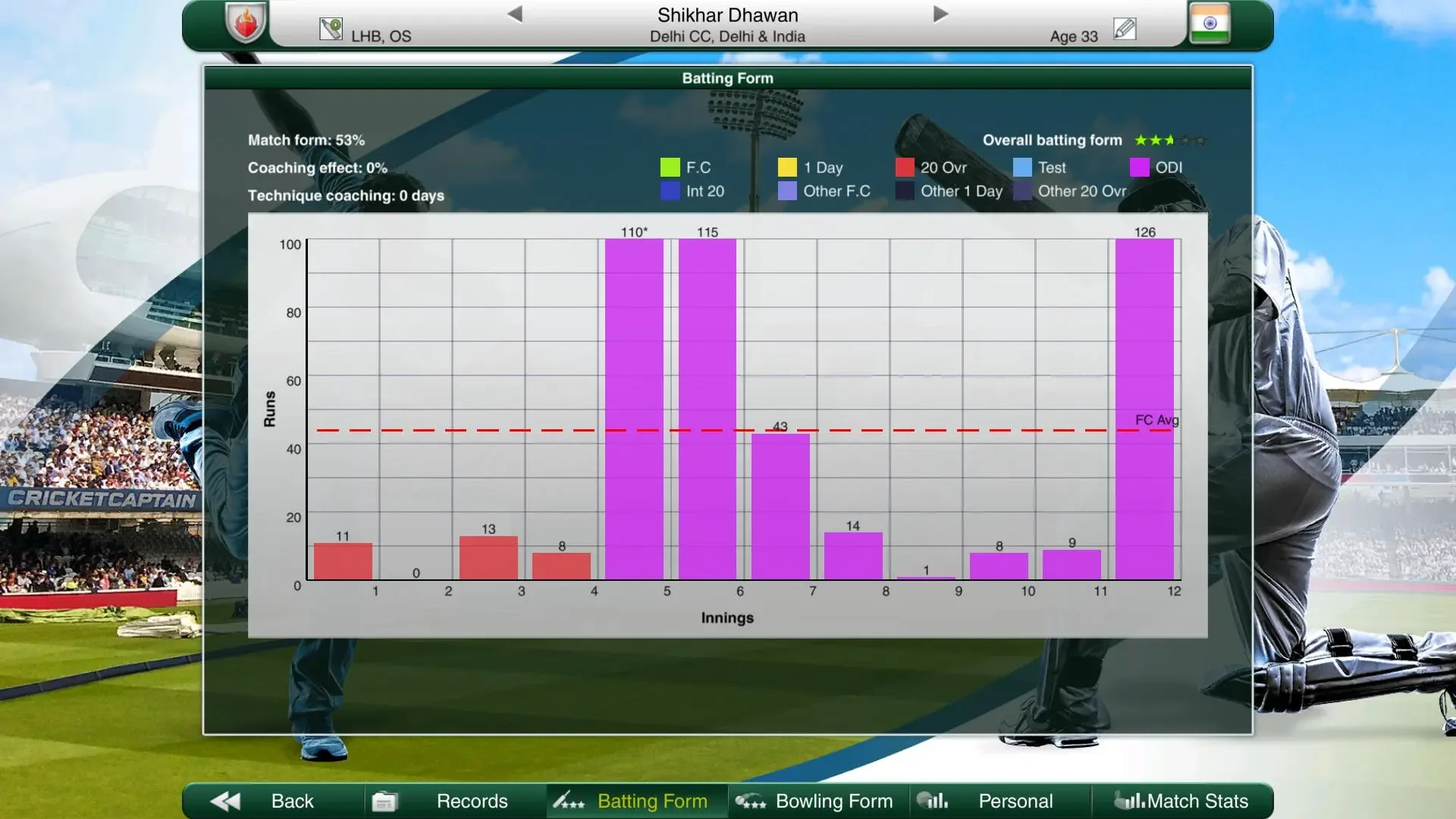Click the Records folder icon
Image resolution: width=1456 pixels, height=819 pixels.
[x=384, y=801]
